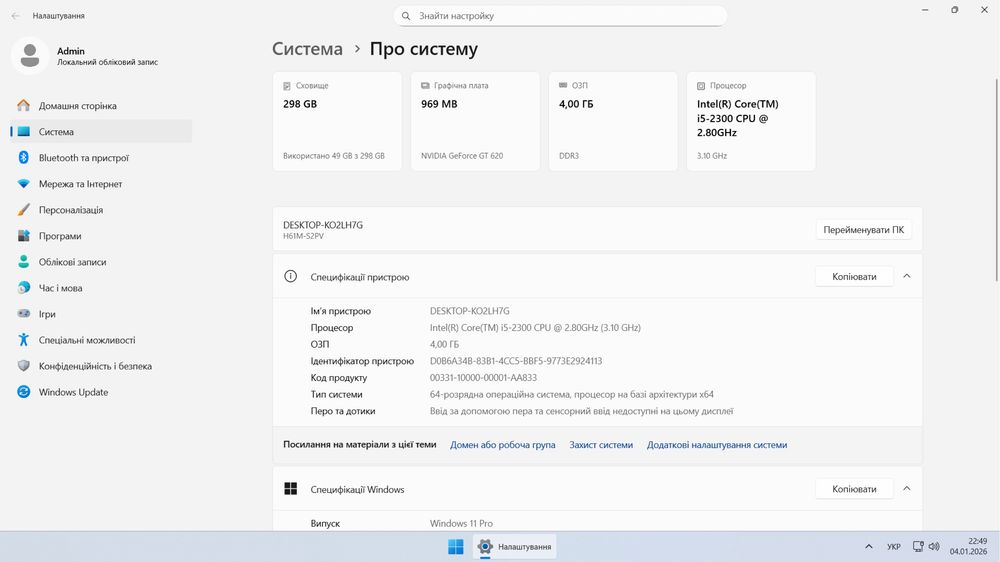
Task: Click the NVIDIA GeForce GT 620 text
Action: point(462,156)
